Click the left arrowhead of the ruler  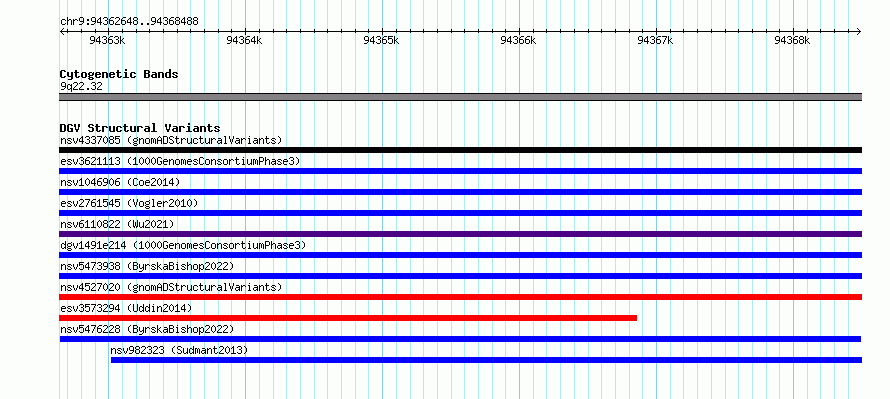click(x=62, y=31)
